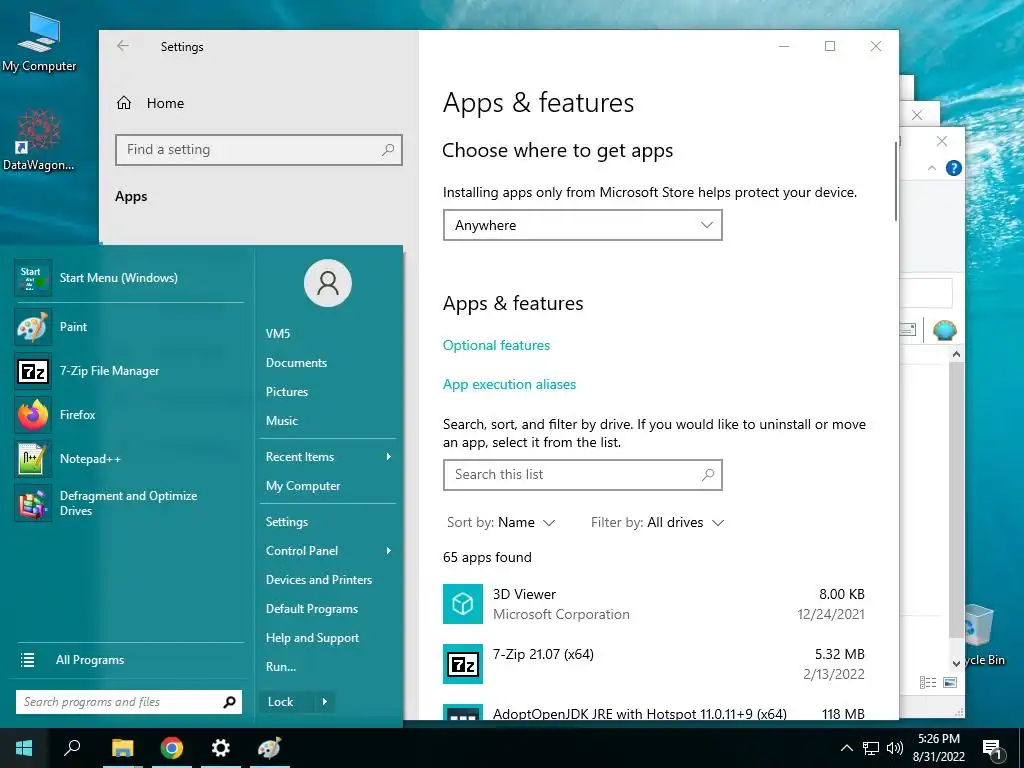Open the Sort by Name dropdown

pyautogui.click(x=501, y=522)
